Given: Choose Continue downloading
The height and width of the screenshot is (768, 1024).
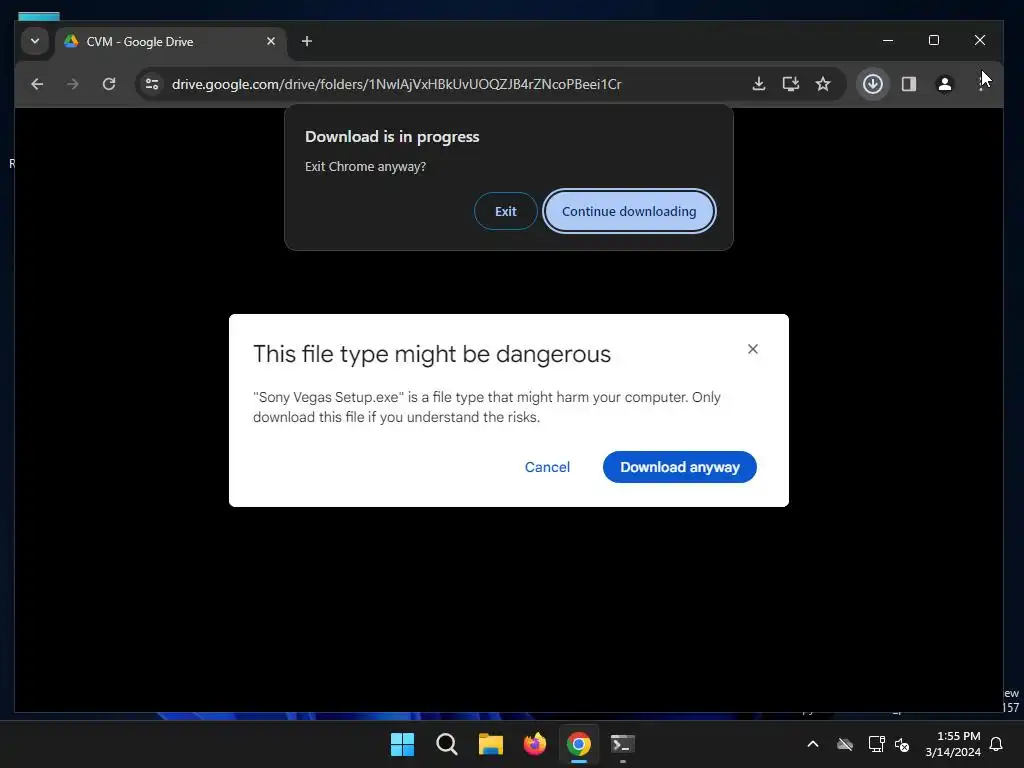Looking at the screenshot, I should pyautogui.click(x=629, y=211).
